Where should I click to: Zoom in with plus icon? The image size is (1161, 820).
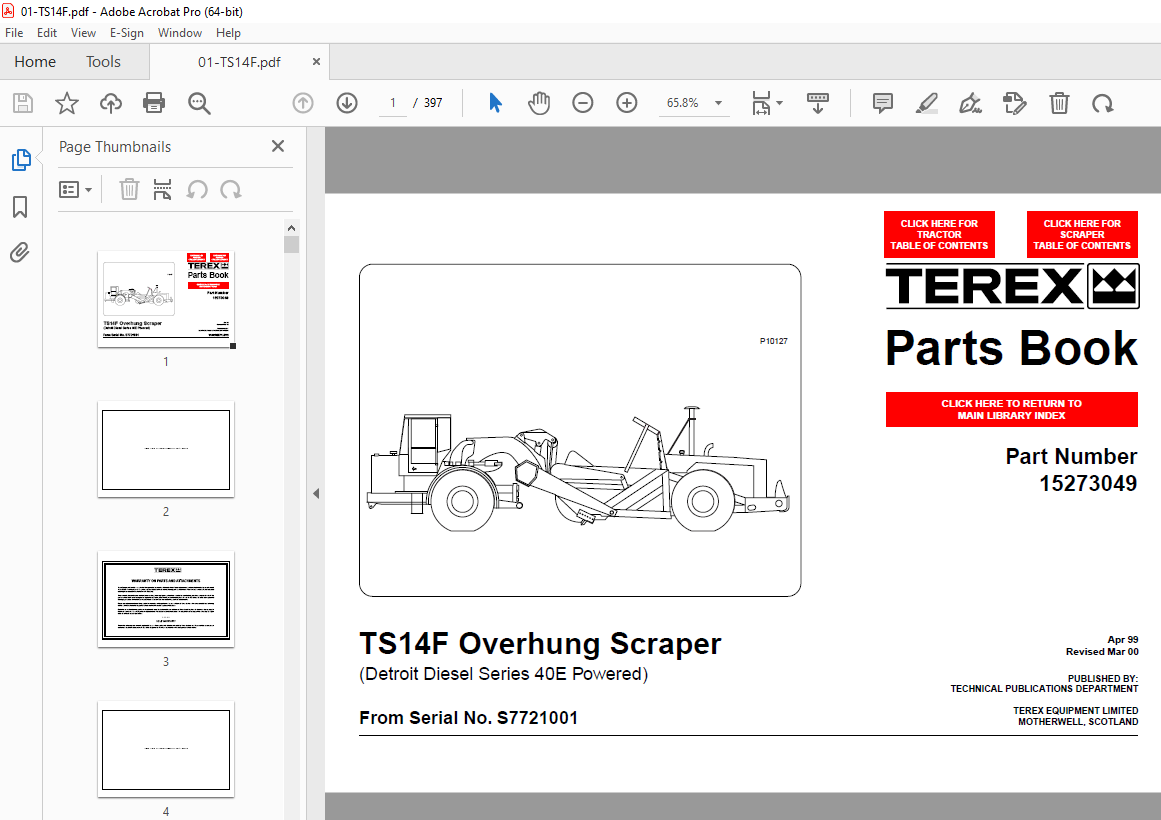[x=626, y=103]
